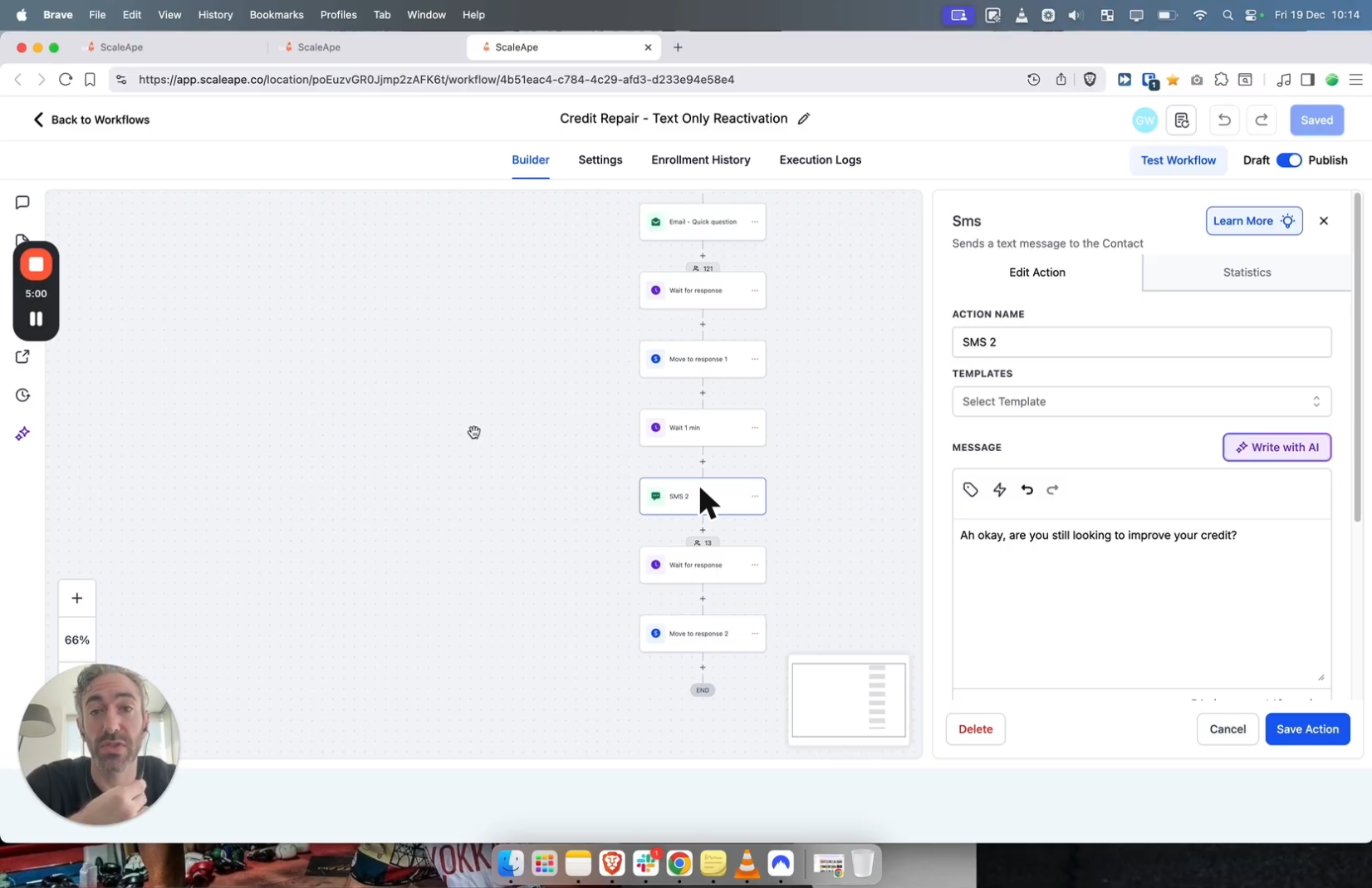1372x888 pixels.
Task: Stop the screen recording
Action: coord(36,264)
